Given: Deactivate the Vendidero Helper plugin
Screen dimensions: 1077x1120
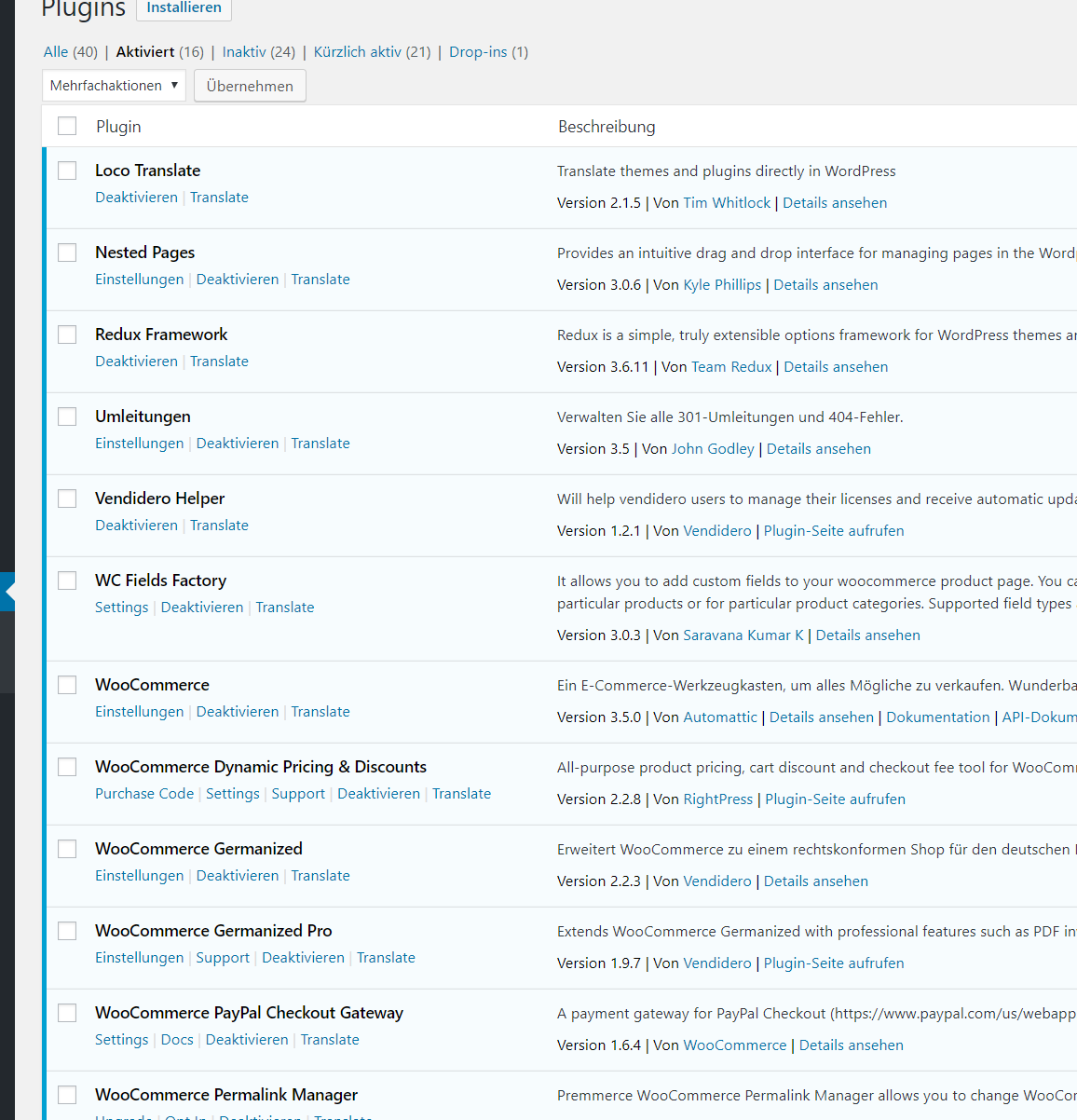Looking at the screenshot, I should click(x=136, y=526).
